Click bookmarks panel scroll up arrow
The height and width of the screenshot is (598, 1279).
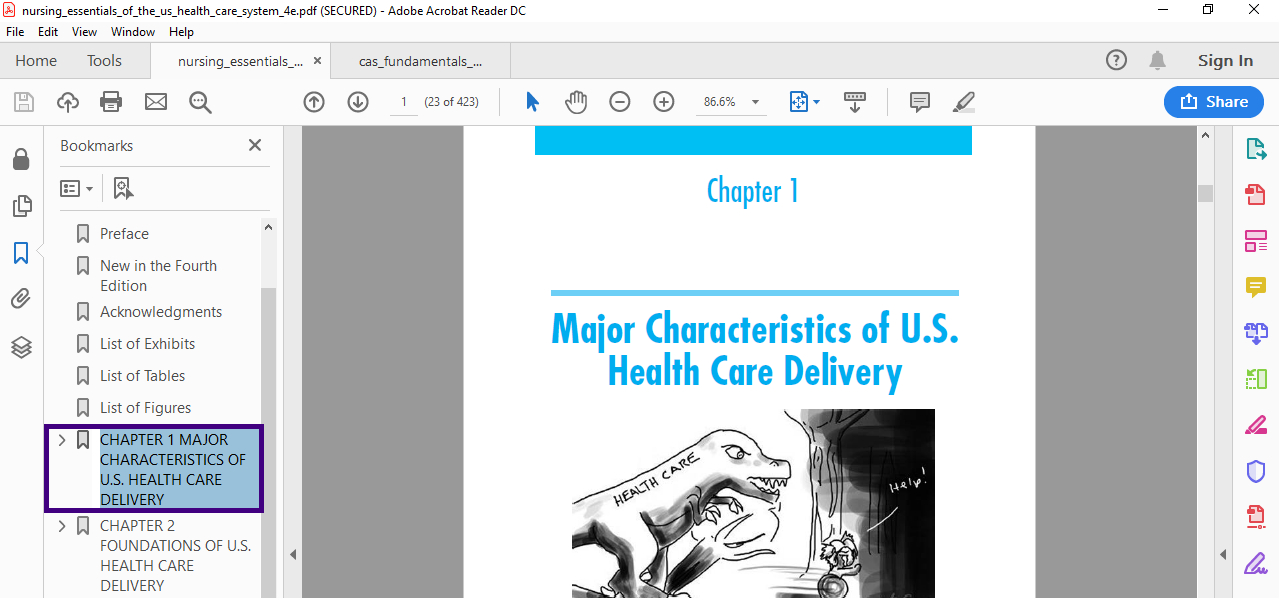(x=268, y=227)
